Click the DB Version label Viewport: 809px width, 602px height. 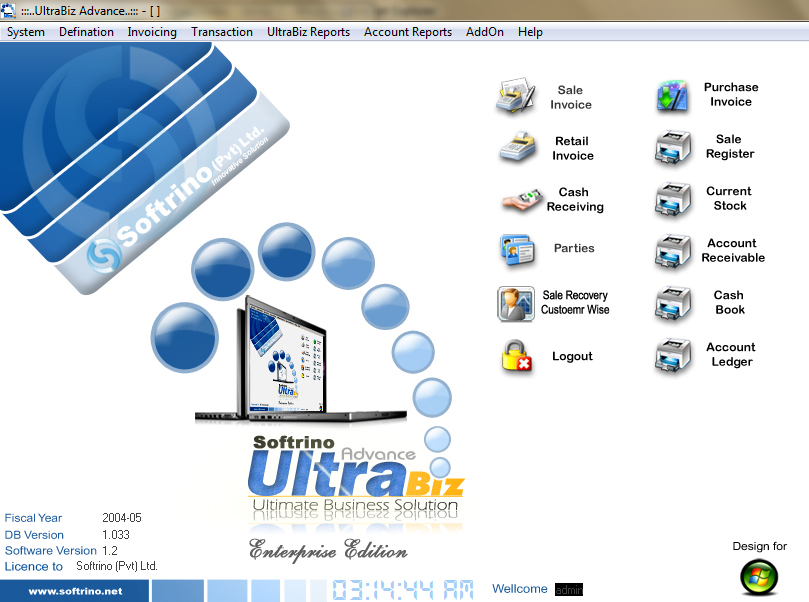point(34,535)
